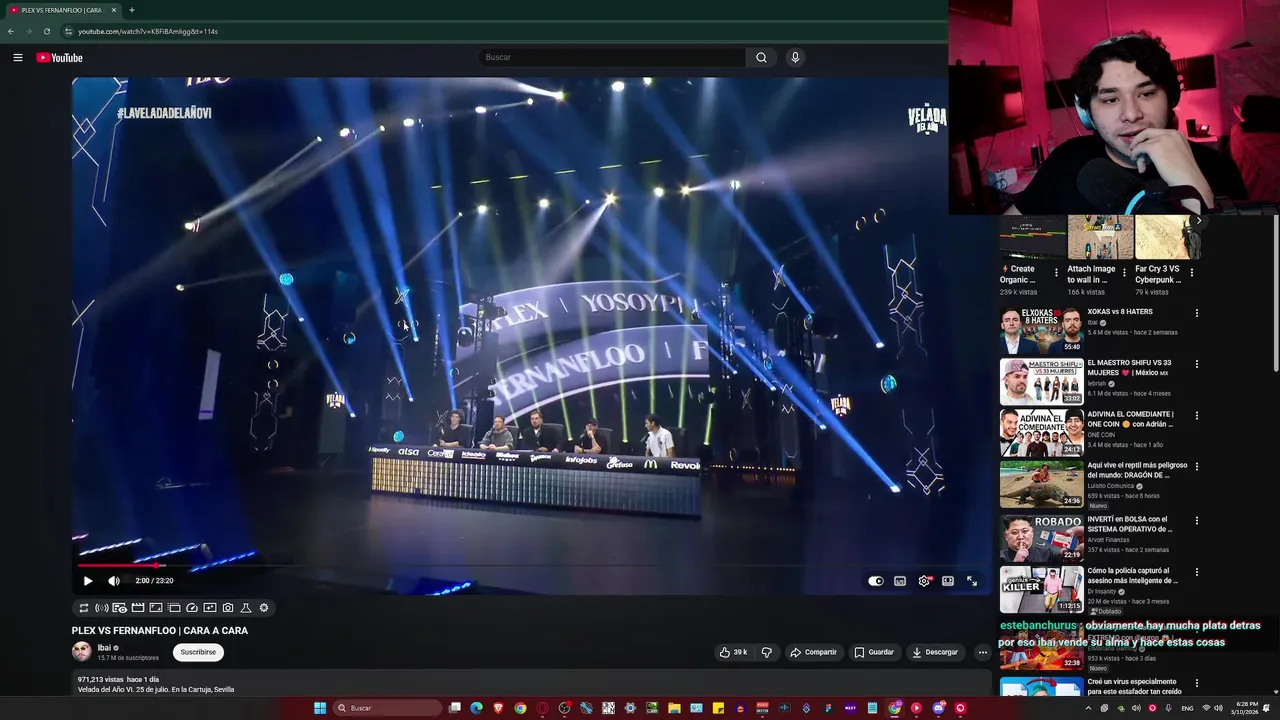
Task: Open the Far Cry 3 VS Cyberpunk short
Action: tap(1167, 238)
